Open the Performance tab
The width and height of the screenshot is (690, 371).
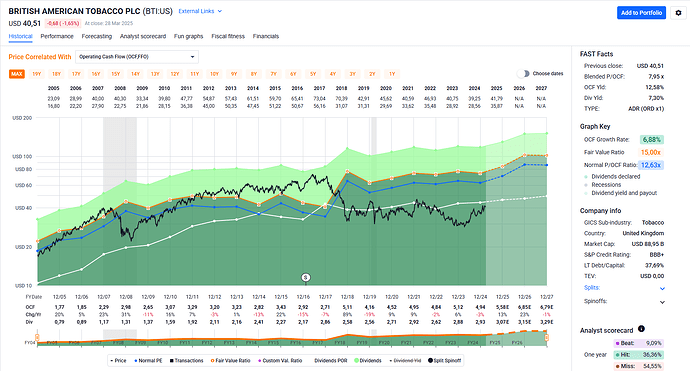click(57, 37)
